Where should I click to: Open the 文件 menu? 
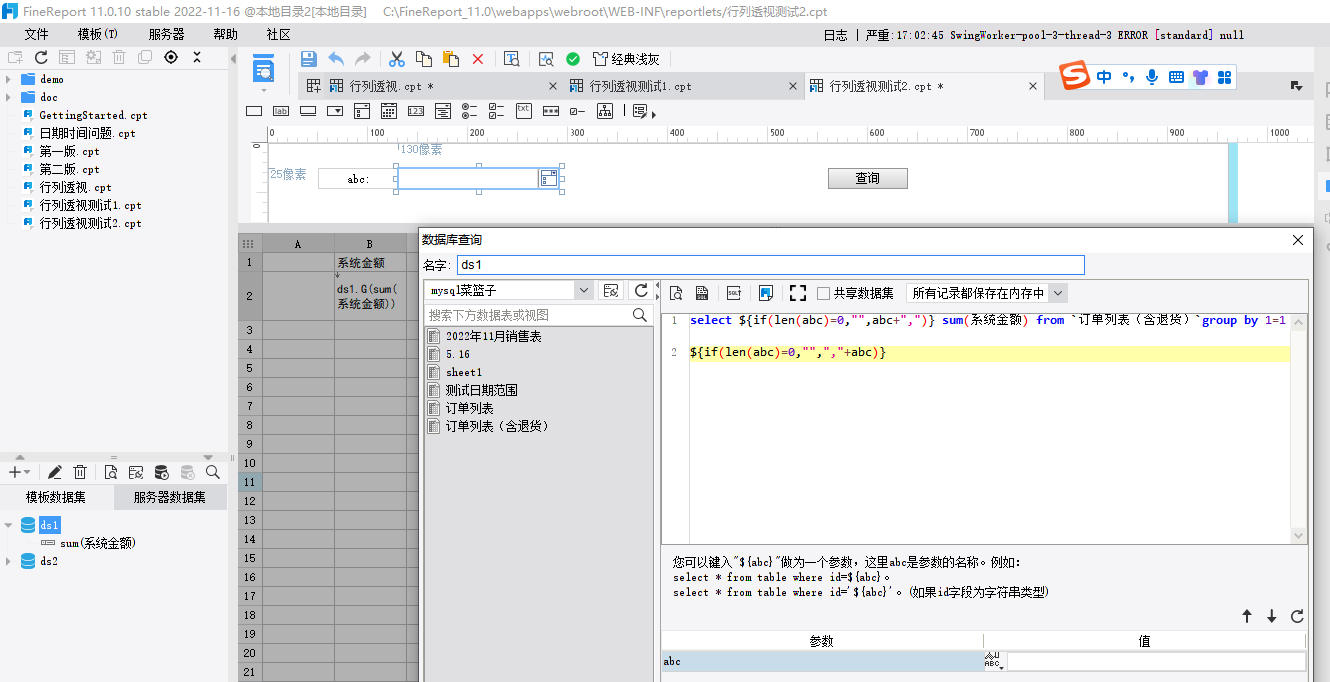(37, 34)
